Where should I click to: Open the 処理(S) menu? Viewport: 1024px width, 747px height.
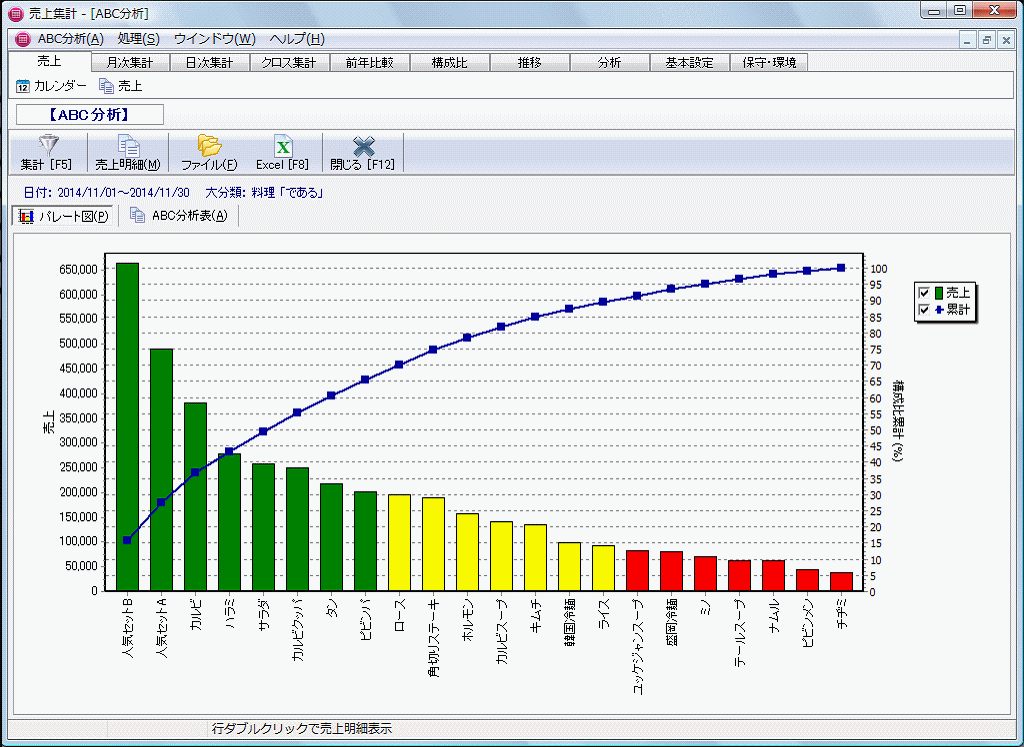coord(138,39)
